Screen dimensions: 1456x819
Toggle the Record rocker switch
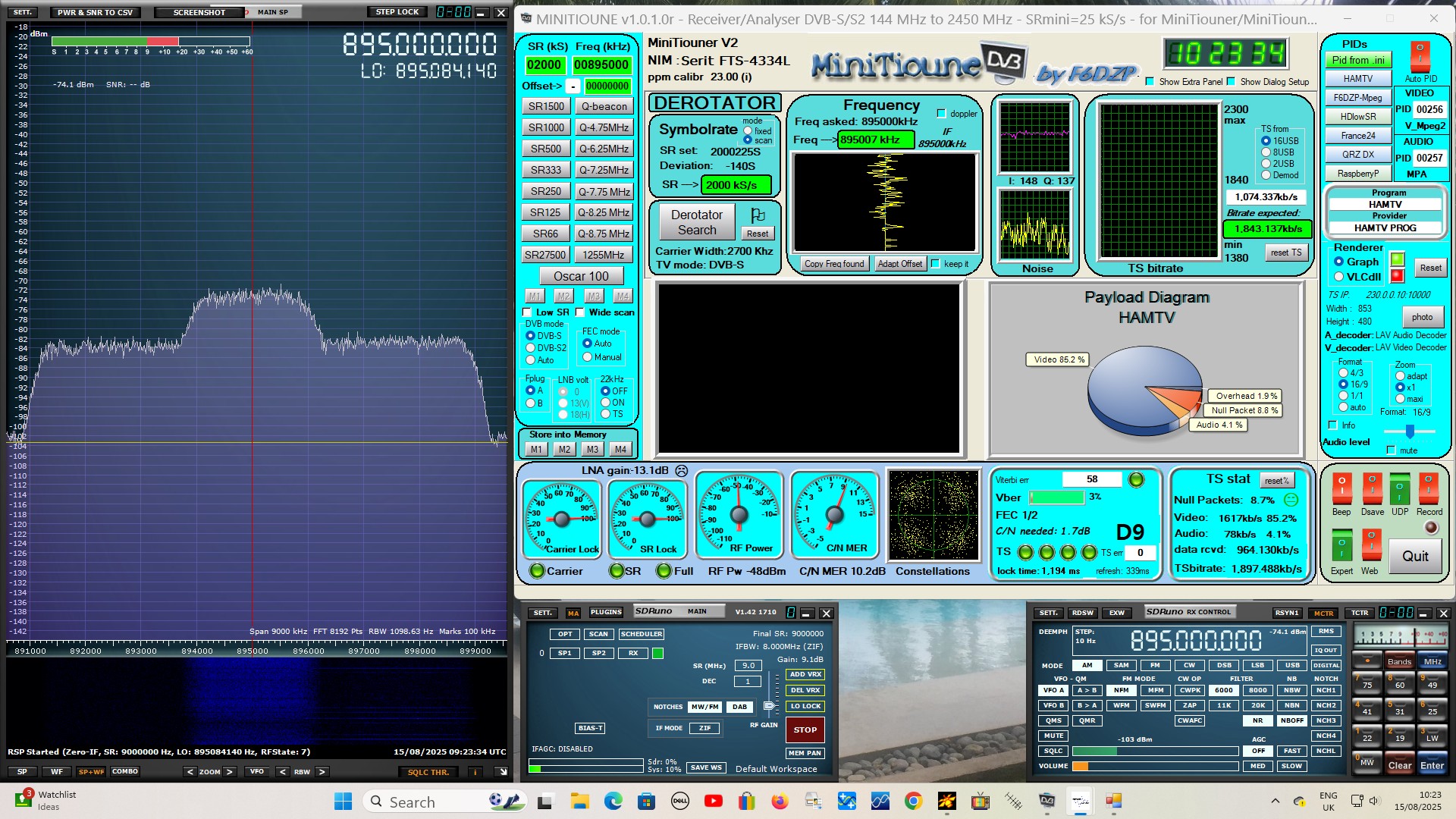[x=1429, y=489]
